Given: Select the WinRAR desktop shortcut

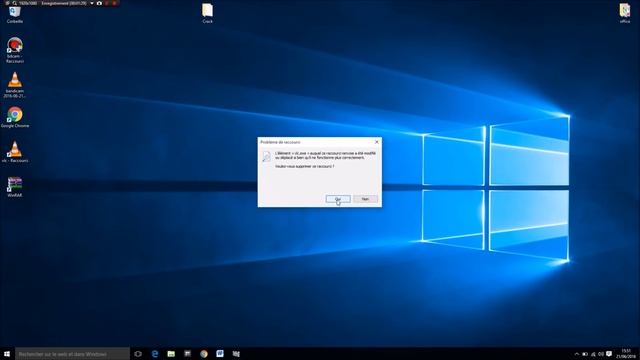Looking at the screenshot, I should click(15, 187).
